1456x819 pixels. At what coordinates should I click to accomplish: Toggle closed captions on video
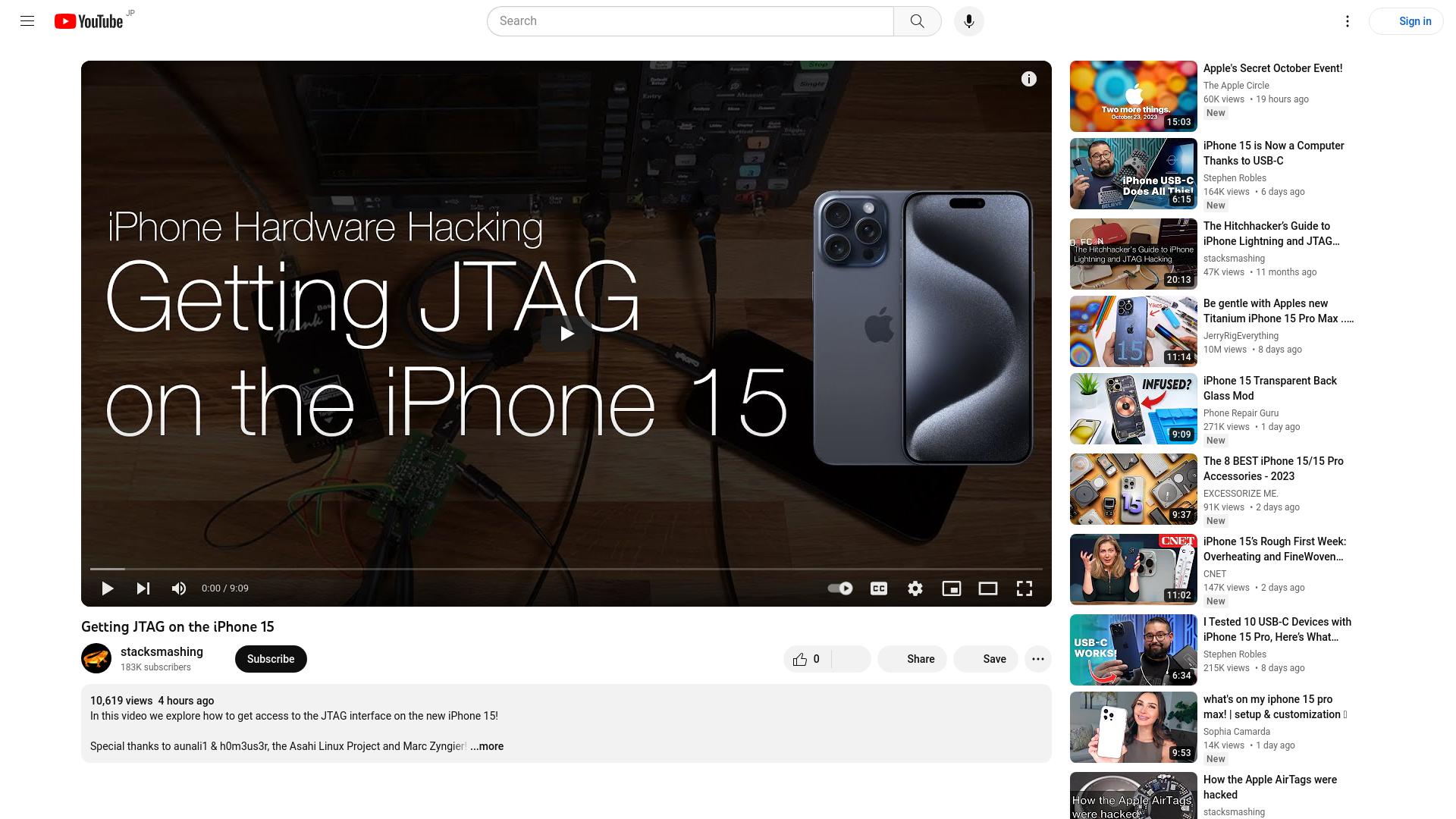[878, 588]
